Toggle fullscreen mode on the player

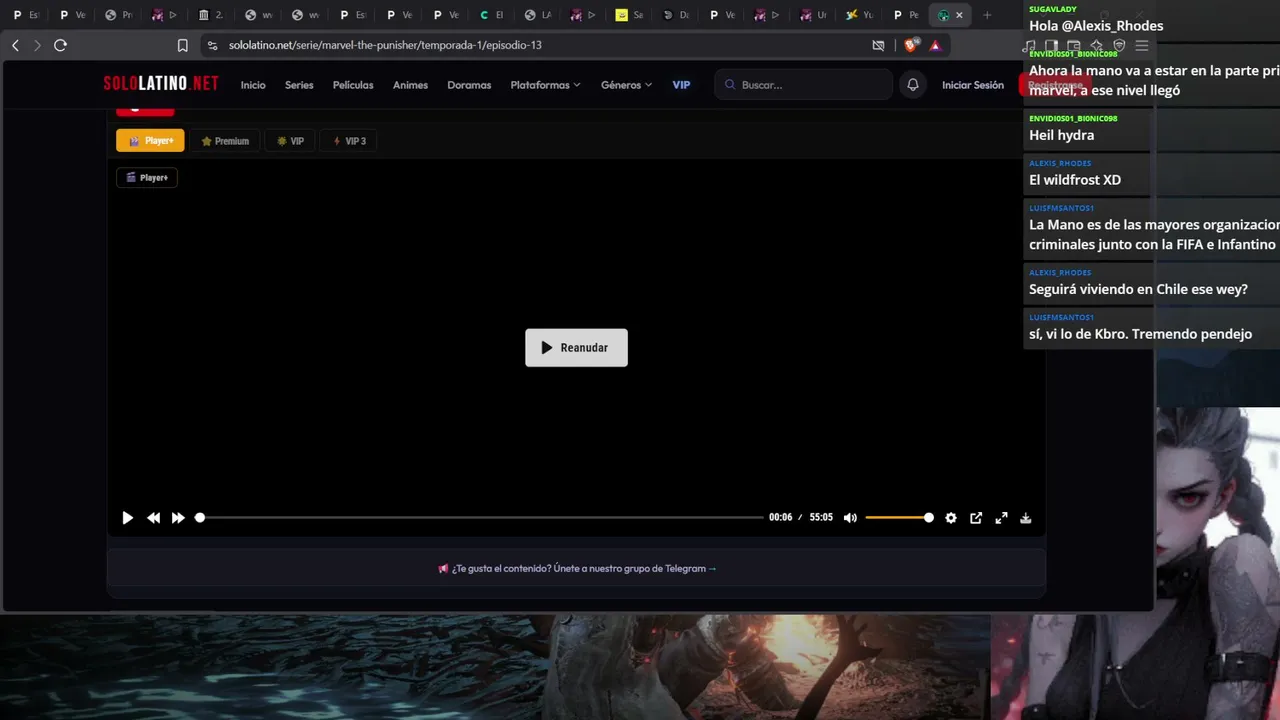tap(1001, 518)
